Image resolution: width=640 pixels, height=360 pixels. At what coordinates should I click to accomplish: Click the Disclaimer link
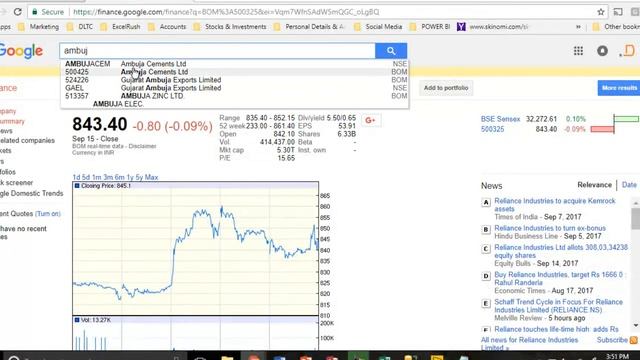[x=142, y=146]
